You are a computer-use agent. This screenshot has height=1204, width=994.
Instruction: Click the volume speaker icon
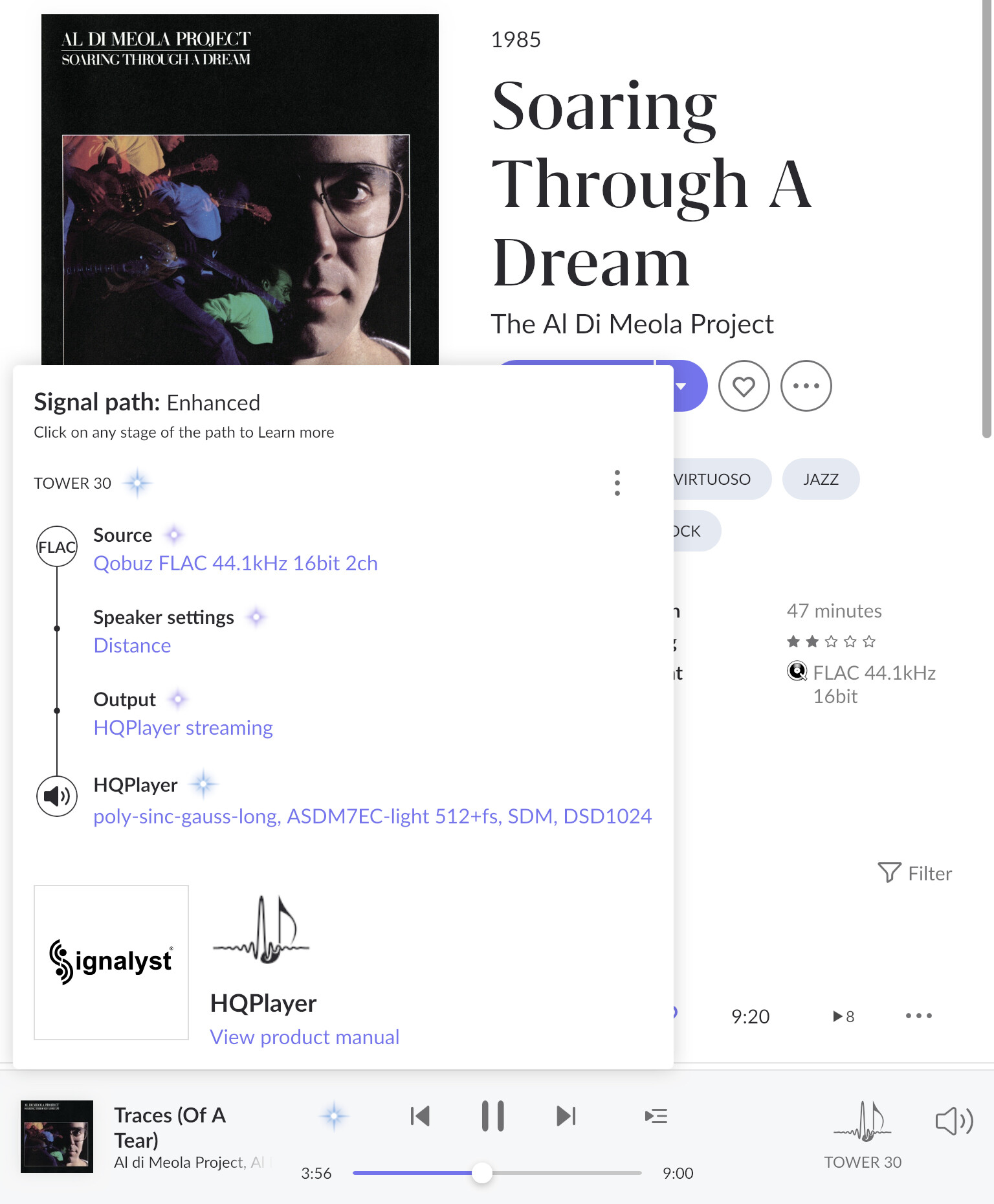954,1120
